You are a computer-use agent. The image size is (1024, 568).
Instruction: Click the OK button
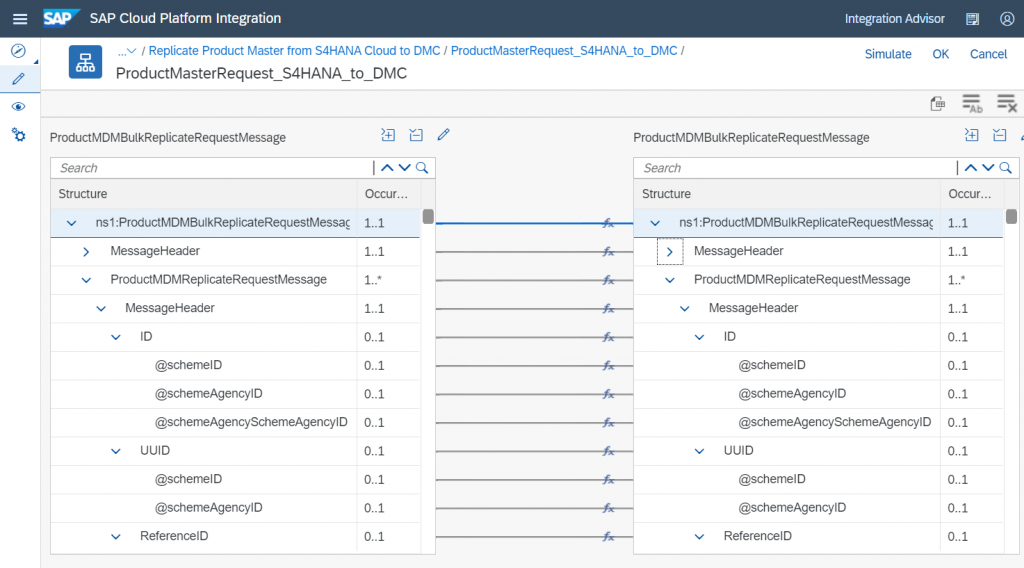point(940,54)
